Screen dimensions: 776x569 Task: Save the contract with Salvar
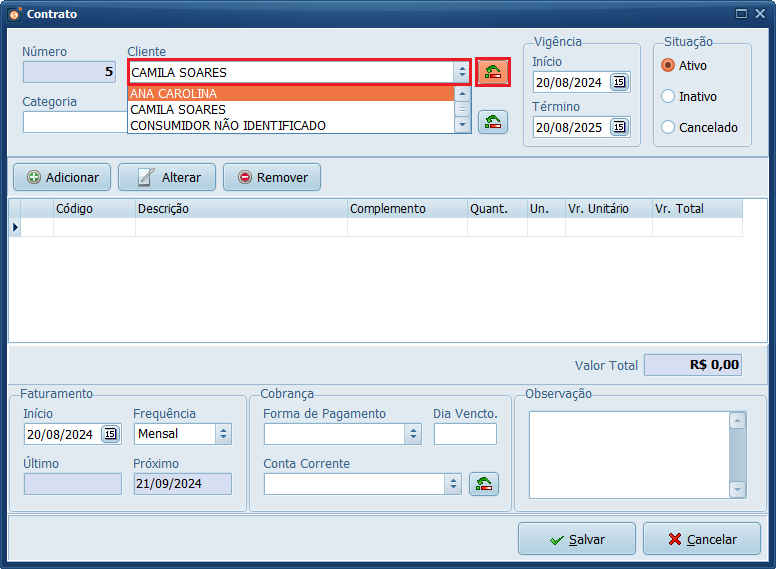577,539
